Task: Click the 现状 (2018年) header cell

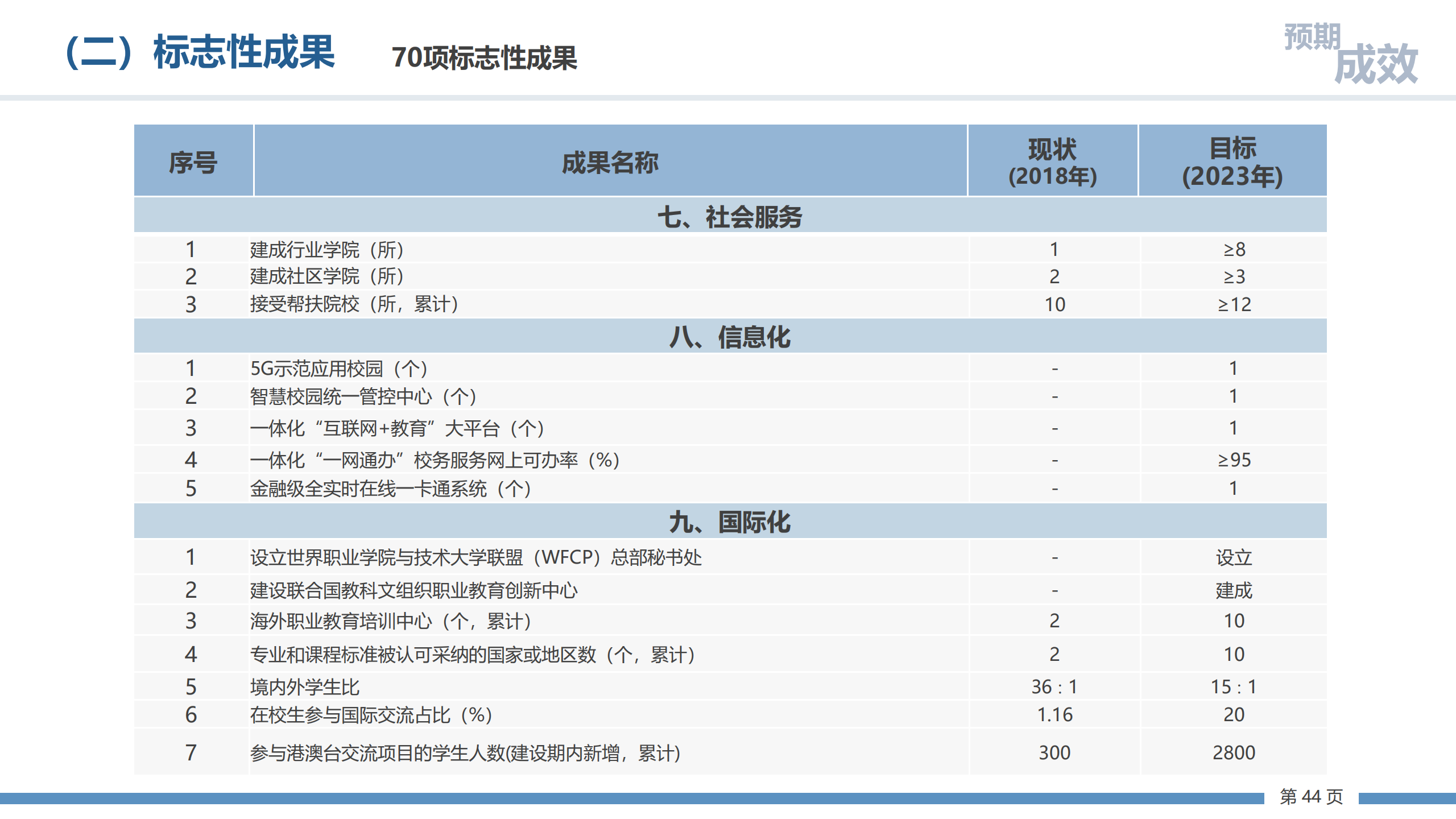Action: coord(1052,162)
